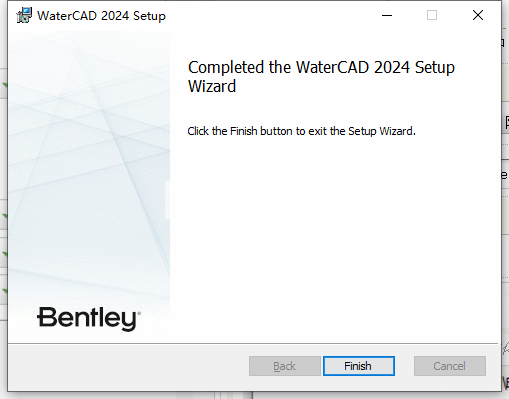Click the 'Click the Finish button to exit' message
The image size is (509, 399).
301,131
